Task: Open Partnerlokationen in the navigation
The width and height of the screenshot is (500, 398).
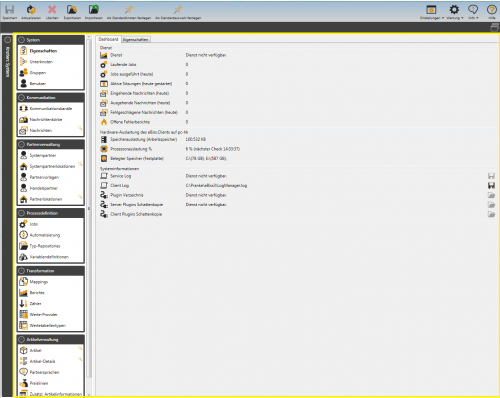Action: pos(46,199)
